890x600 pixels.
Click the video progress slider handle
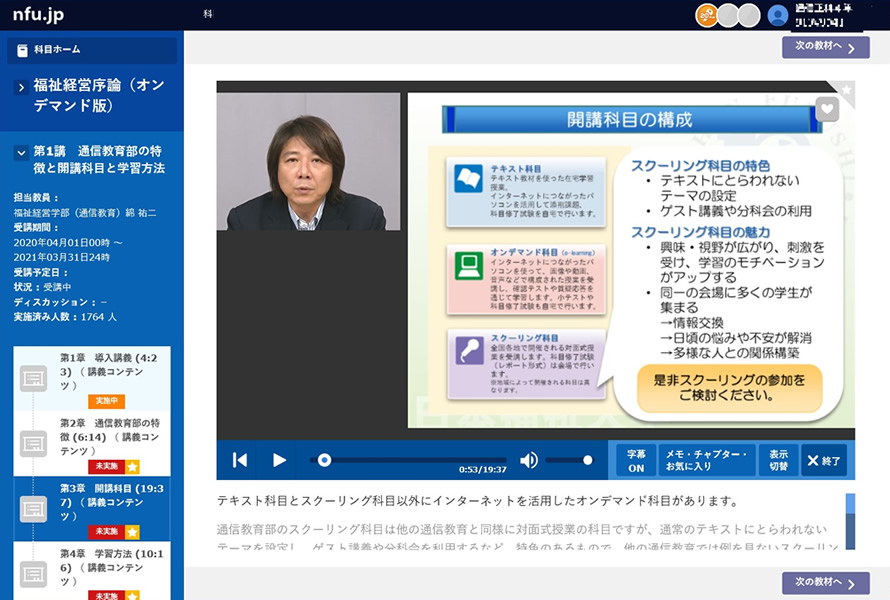324,460
